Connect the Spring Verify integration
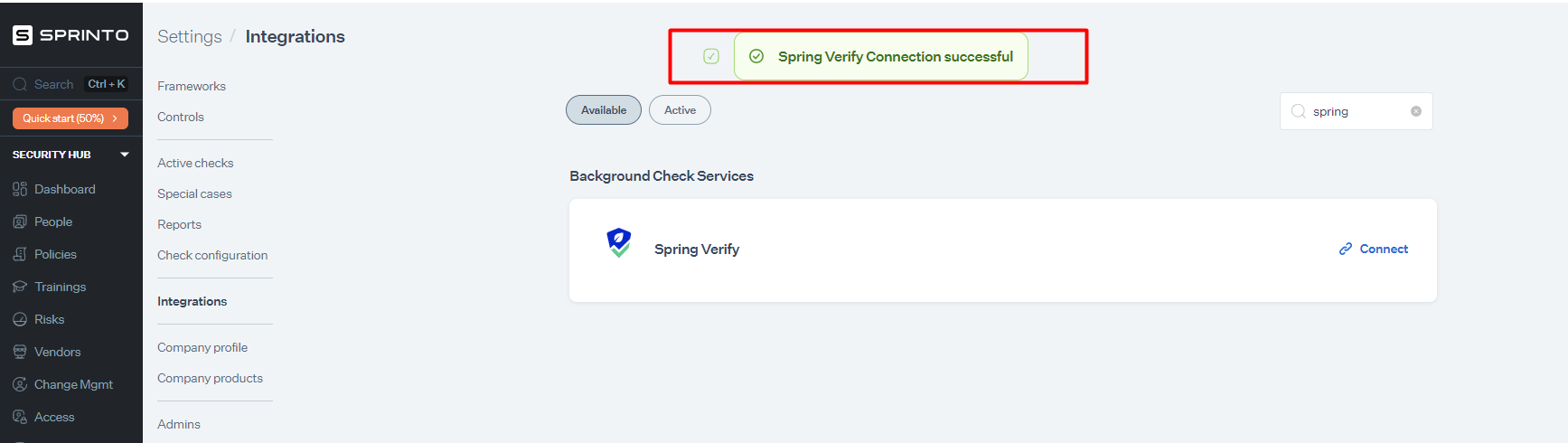The height and width of the screenshot is (443, 1568). coord(1374,249)
